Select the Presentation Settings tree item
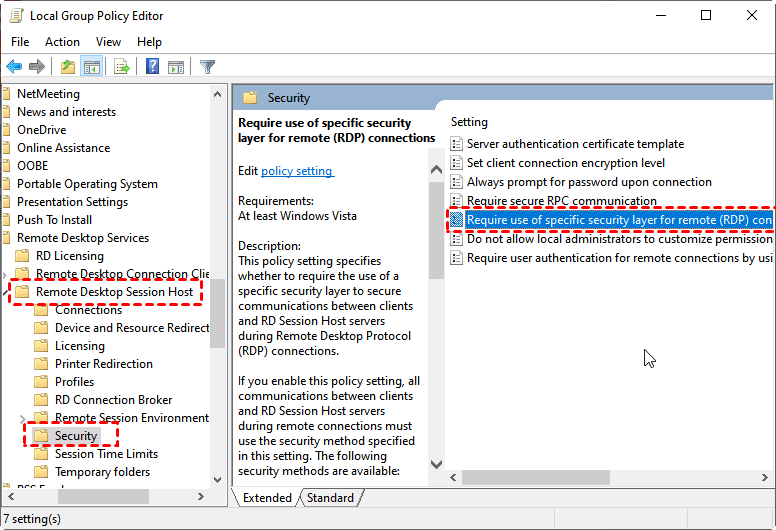 (72, 202)
